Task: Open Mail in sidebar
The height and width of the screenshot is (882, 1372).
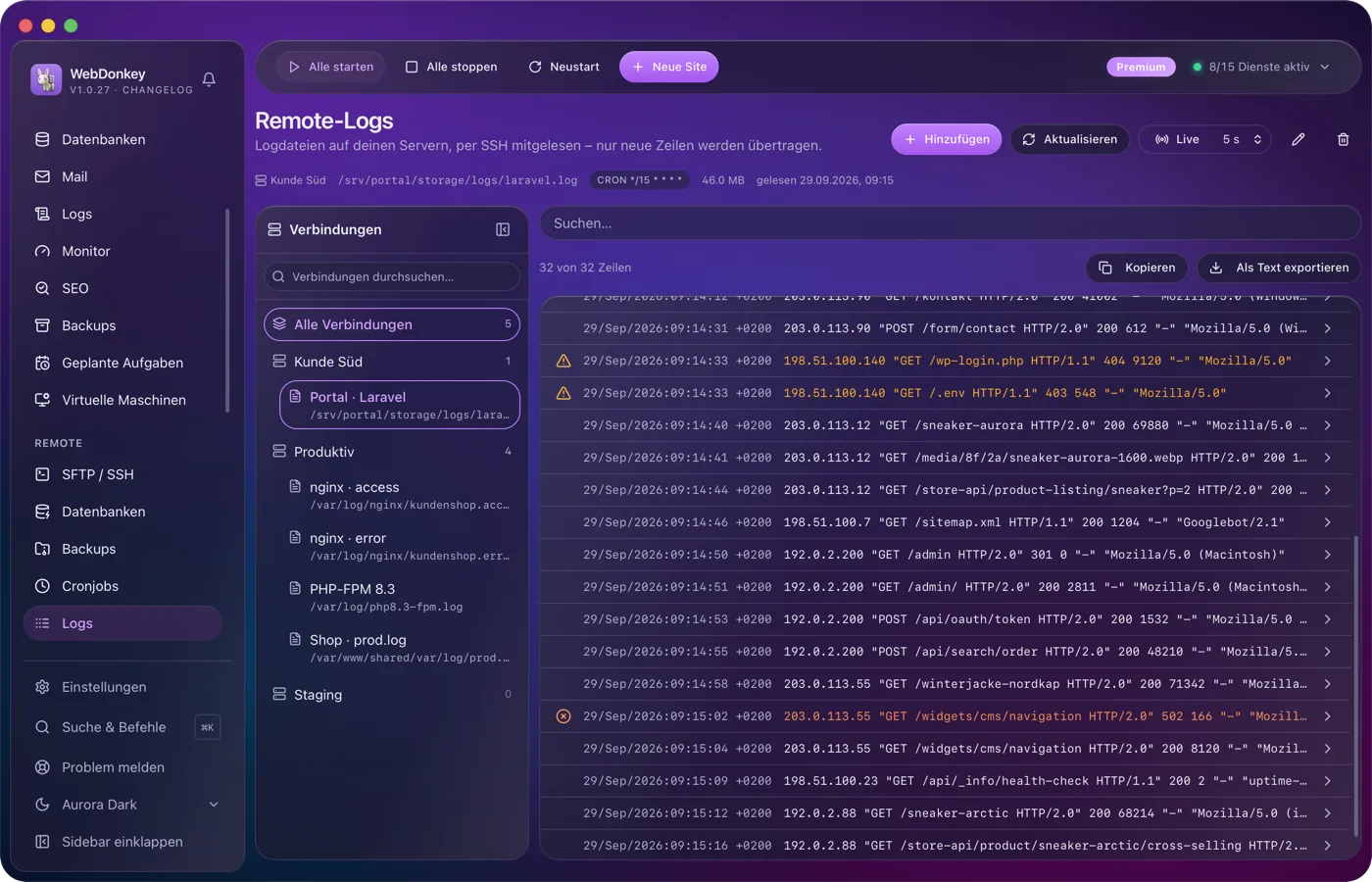Action: tap(123, 176)
